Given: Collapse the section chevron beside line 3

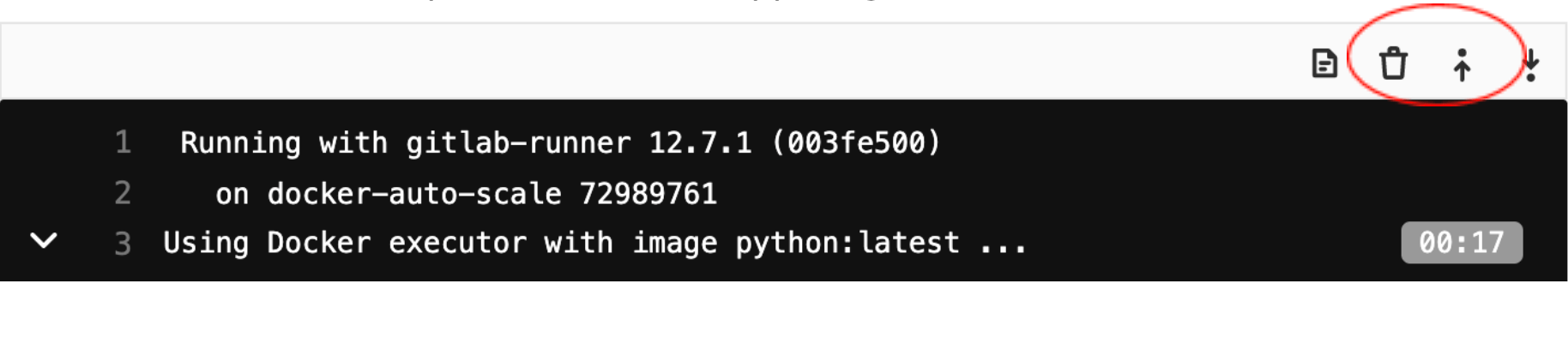Looking at the screenshot, I should 44,241.
